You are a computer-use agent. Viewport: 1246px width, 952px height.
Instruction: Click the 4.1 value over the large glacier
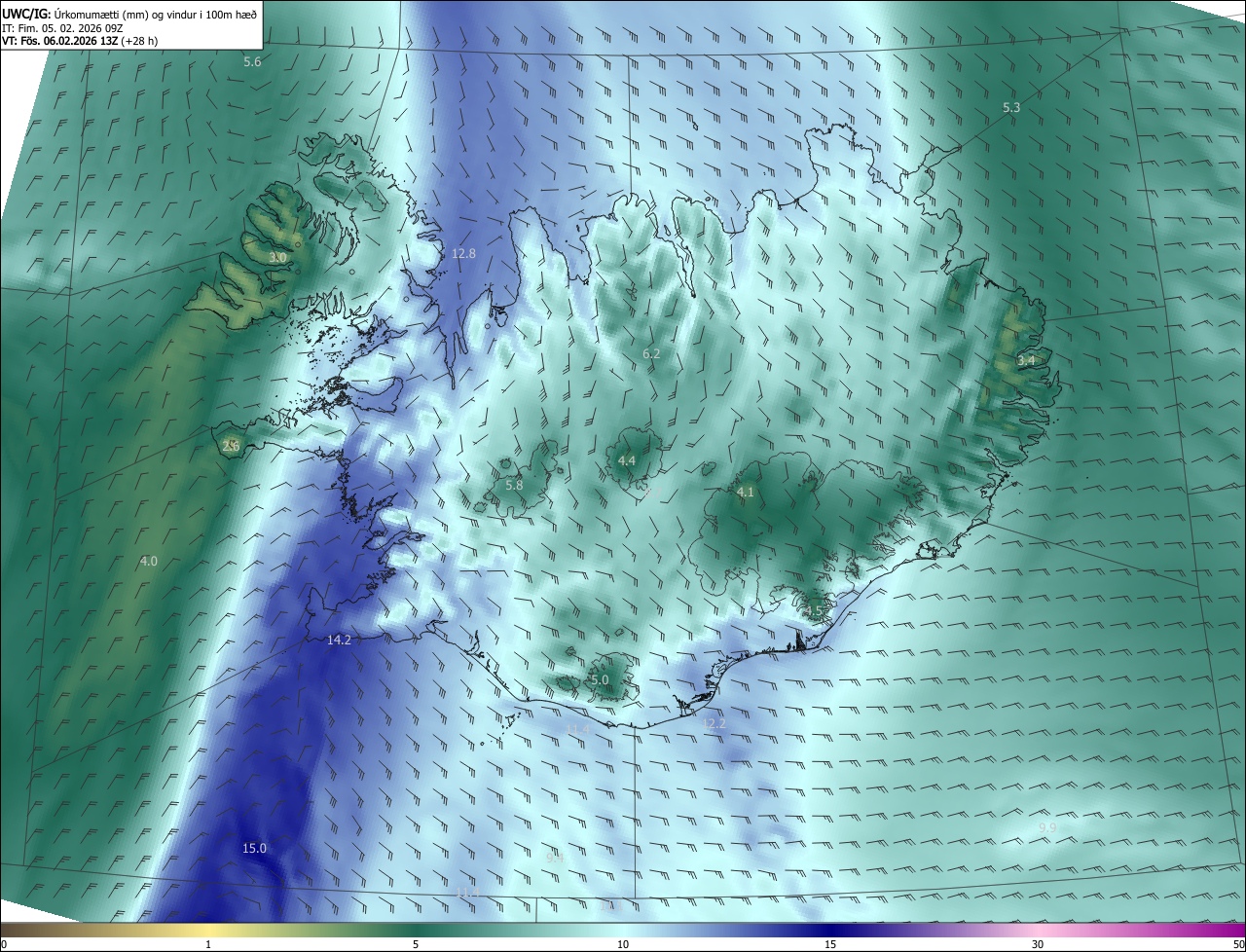[745, 493]
